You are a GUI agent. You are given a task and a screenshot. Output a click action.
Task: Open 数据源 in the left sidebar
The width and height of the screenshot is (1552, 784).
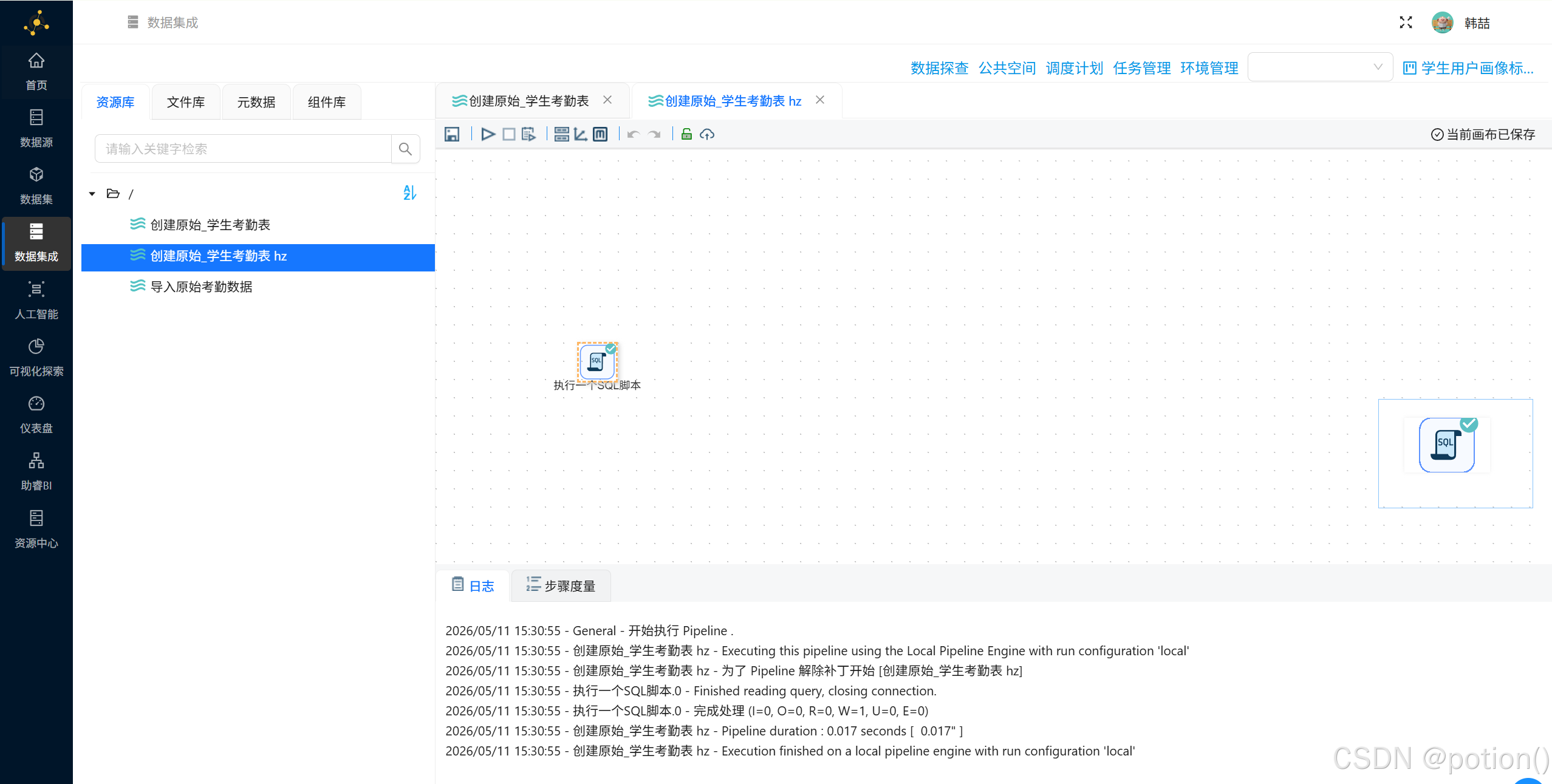36,129
